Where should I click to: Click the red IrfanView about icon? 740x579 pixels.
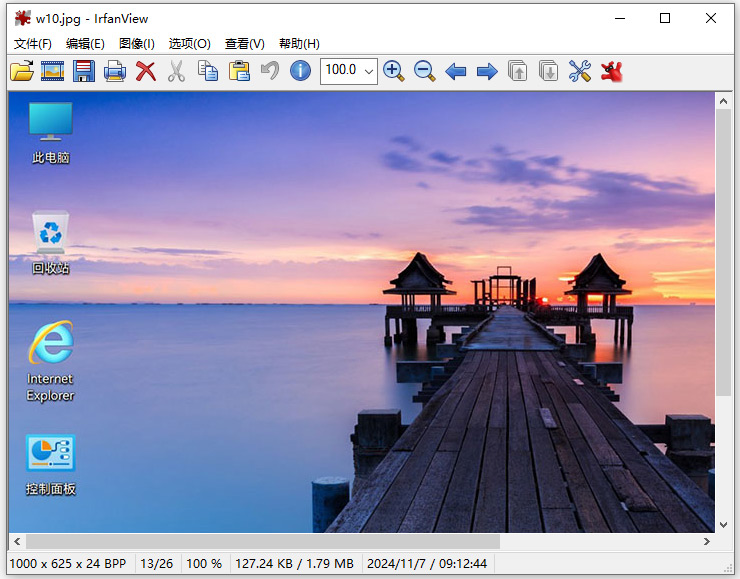(x=611, y=71)
